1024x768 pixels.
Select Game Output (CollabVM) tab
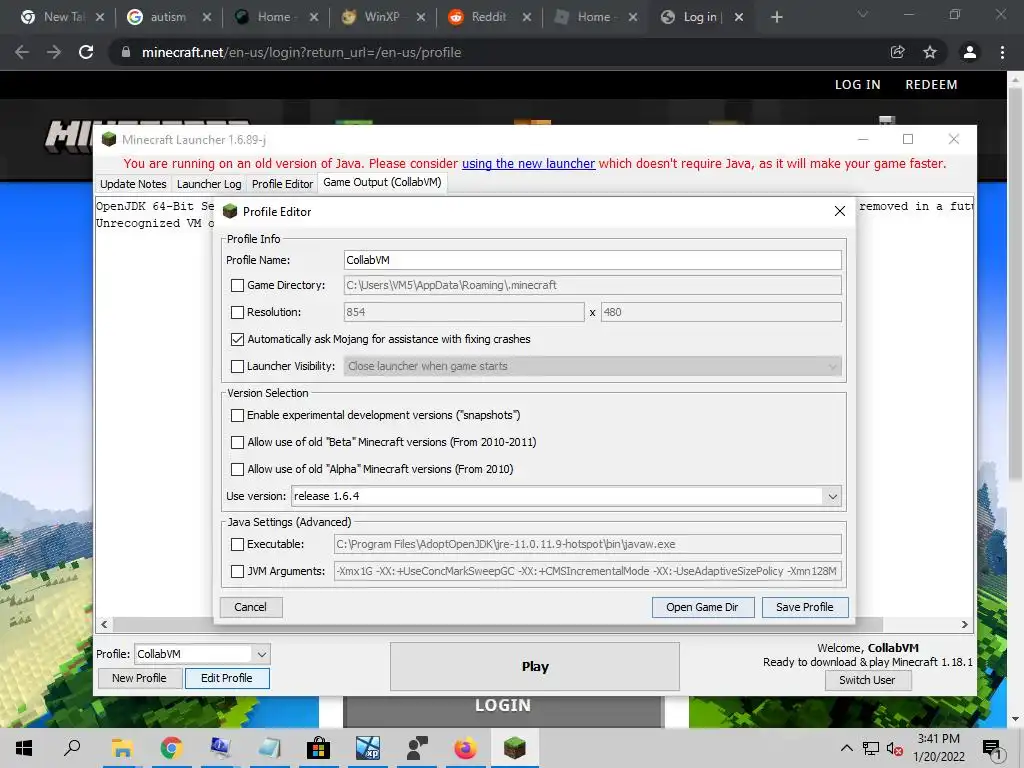[x=382, y=182]
